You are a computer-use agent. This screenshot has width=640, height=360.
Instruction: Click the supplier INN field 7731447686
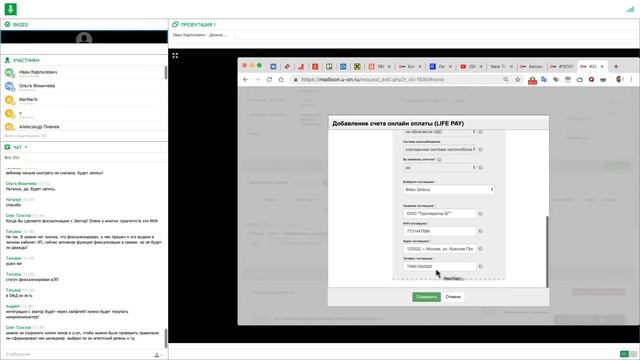[440, 231]
